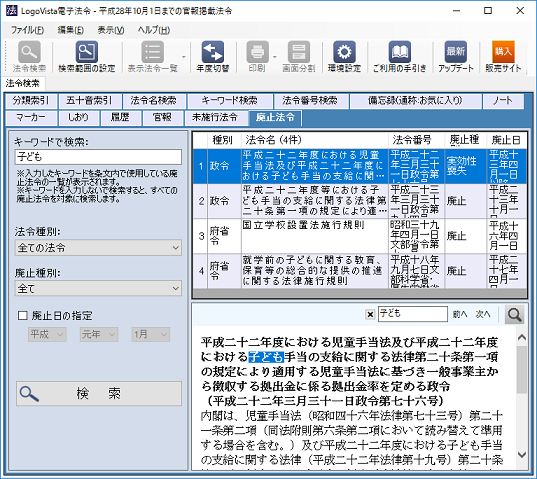Image resolution: width=537 pixels, height=479 pixels.
Task: Click the 最新 アップデート icon
Action: (455, 52)
